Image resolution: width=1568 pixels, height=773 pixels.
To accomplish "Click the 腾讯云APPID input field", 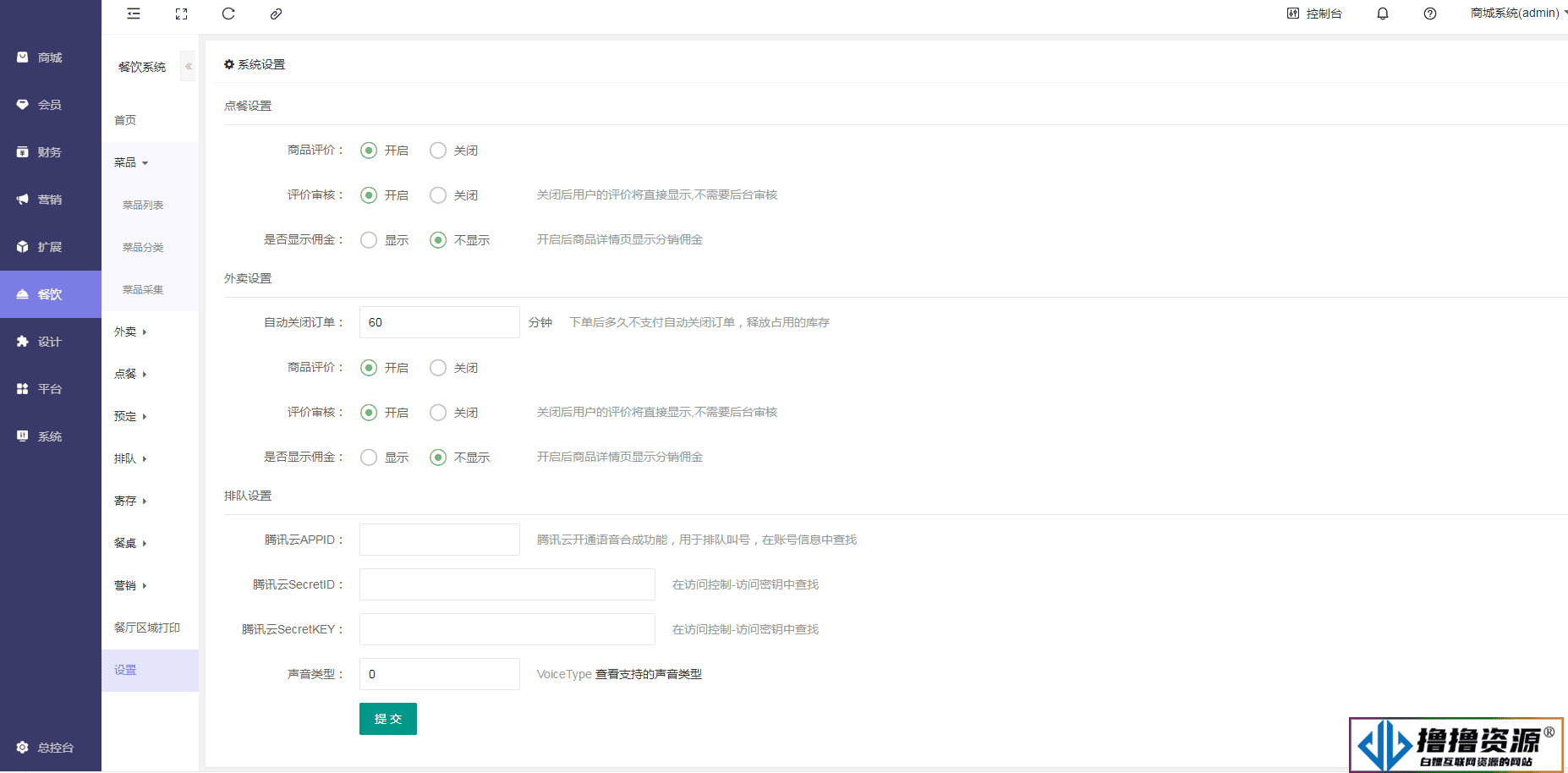I will tap(440, 540).
